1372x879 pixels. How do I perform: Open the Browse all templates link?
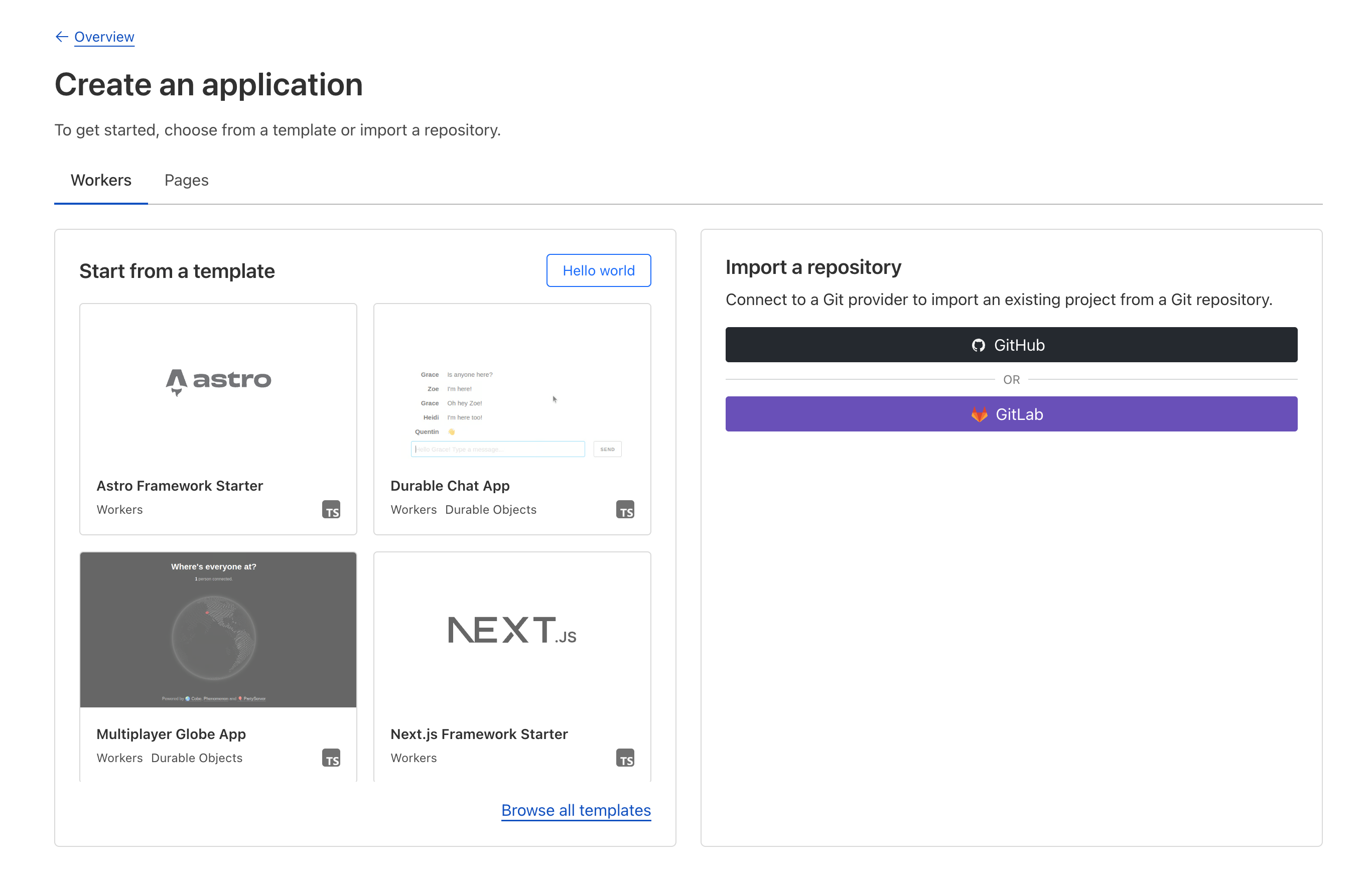576,810
